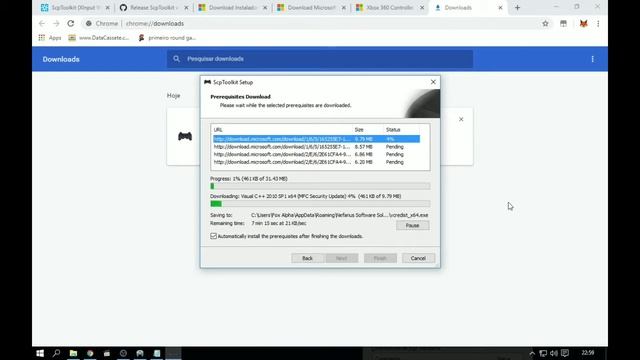Click the taskbar clock showing 22:59
Image resolution: width=640 pixels, height=360 pixels.
[588, 353]
